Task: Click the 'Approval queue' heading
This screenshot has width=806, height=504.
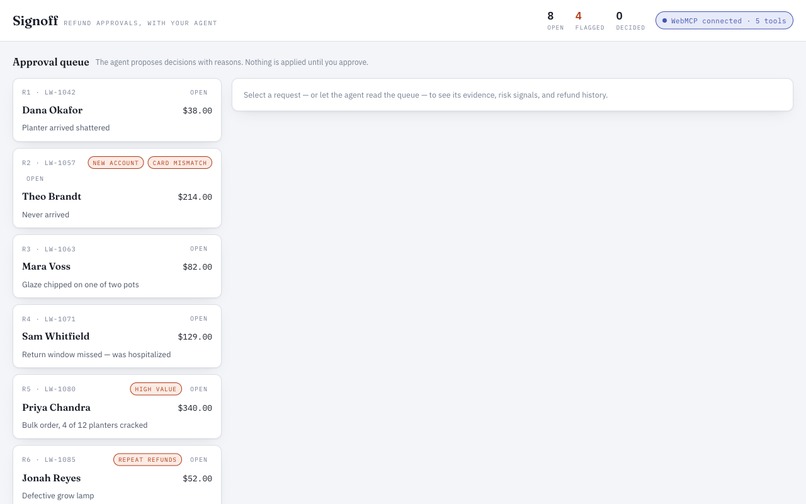Action: (x=51, y=62)
